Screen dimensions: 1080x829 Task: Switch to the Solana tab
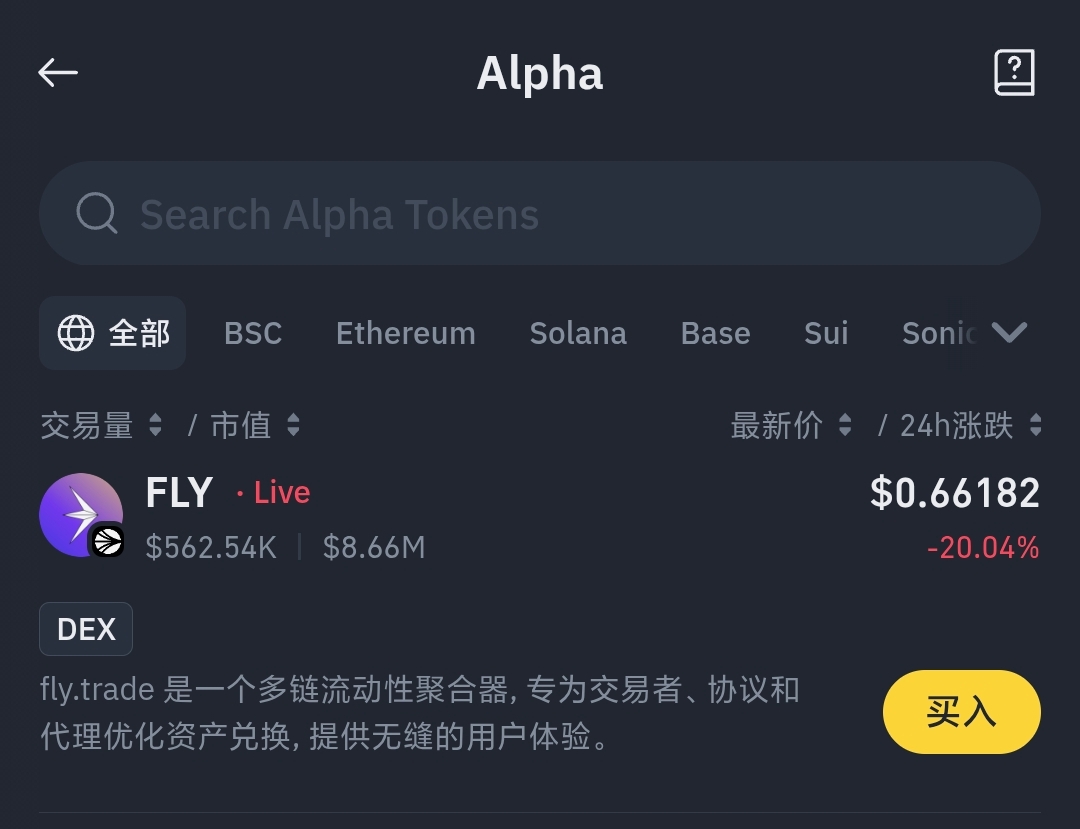coord(578,333)
